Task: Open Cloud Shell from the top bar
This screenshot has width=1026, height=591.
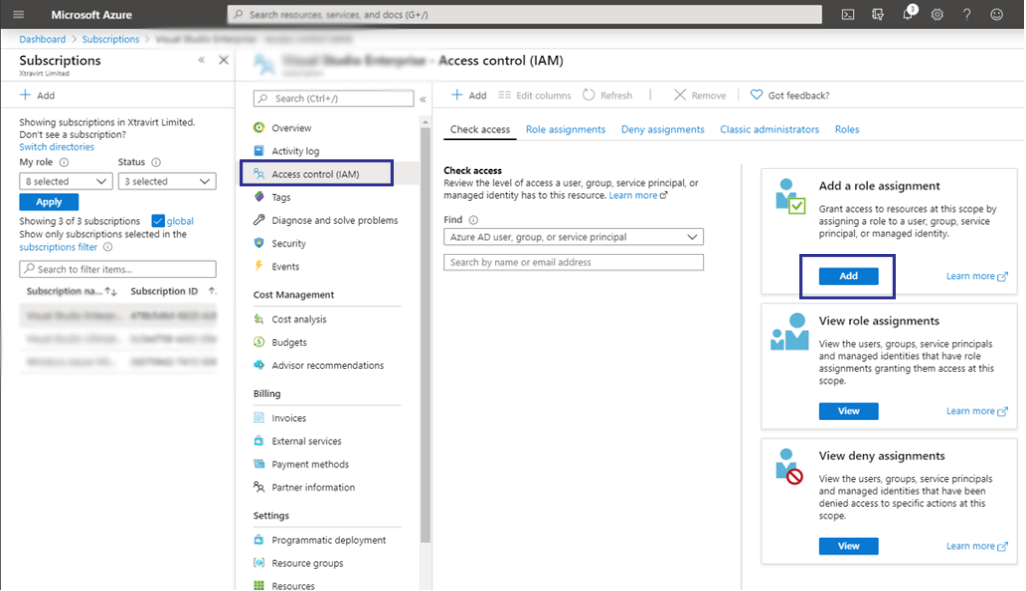Action: [x=847, y=14]
